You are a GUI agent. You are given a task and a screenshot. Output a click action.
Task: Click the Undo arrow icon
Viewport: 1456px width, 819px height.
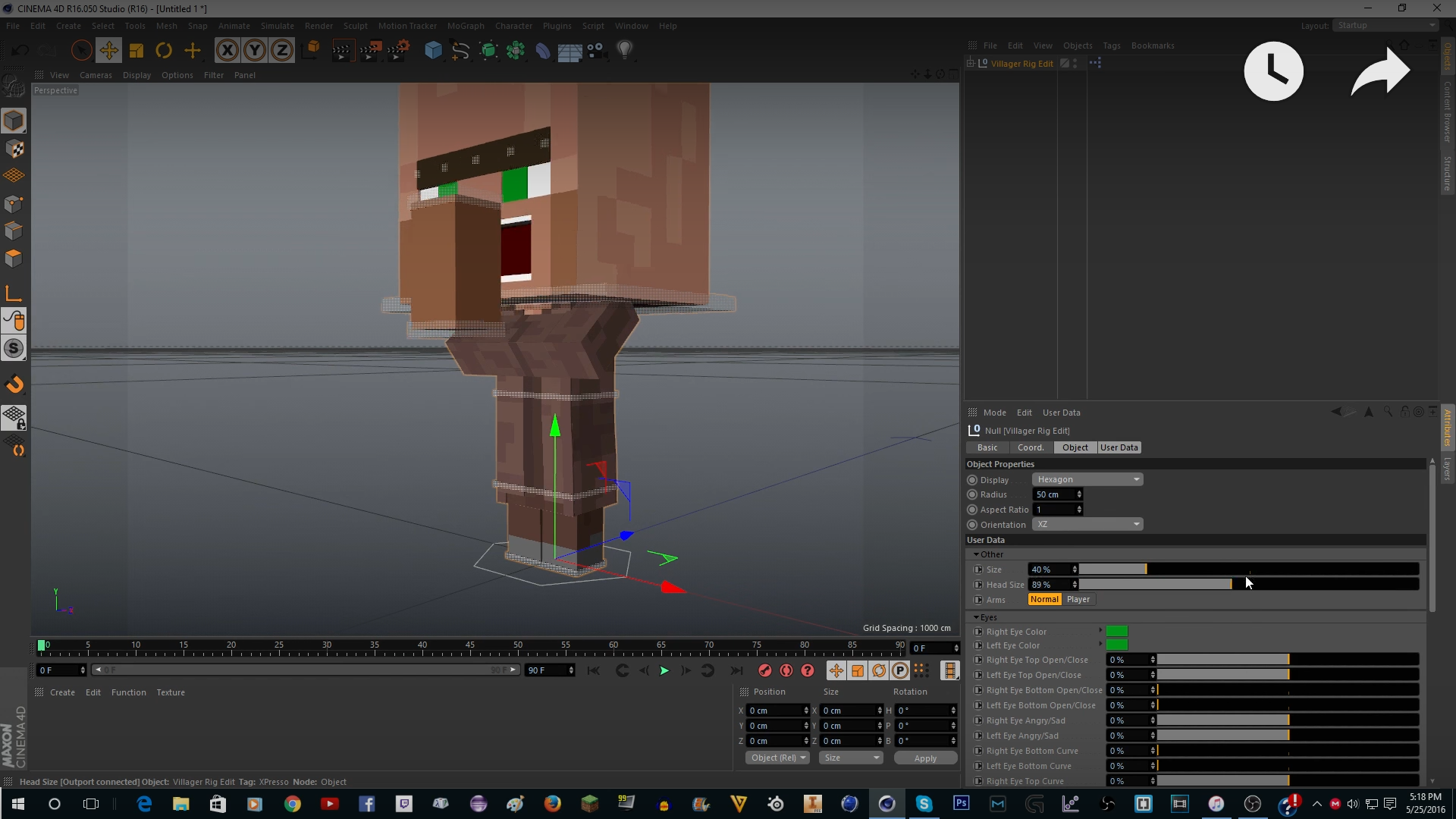(20, 51)
